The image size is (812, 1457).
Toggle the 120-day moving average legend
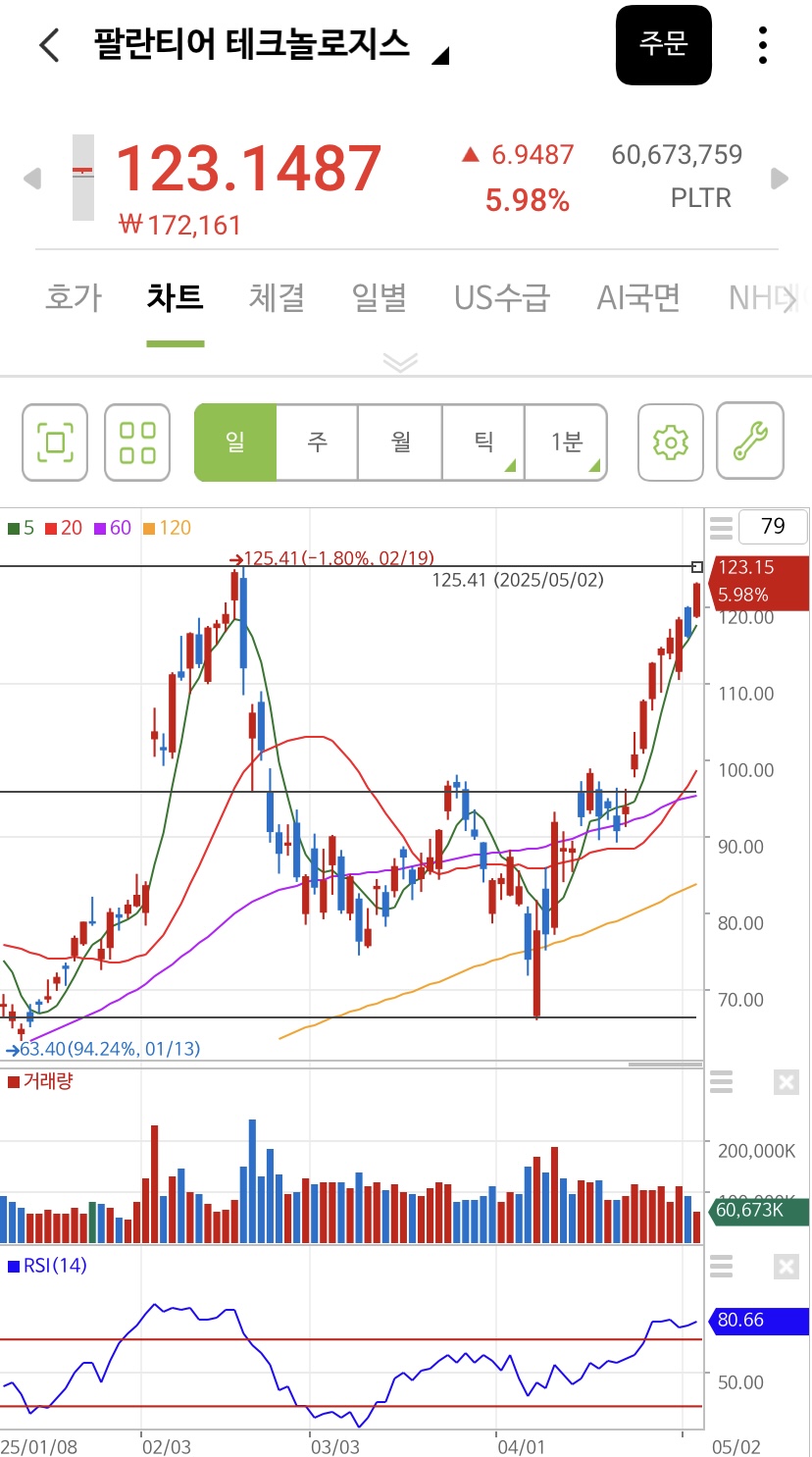(167, 528)
